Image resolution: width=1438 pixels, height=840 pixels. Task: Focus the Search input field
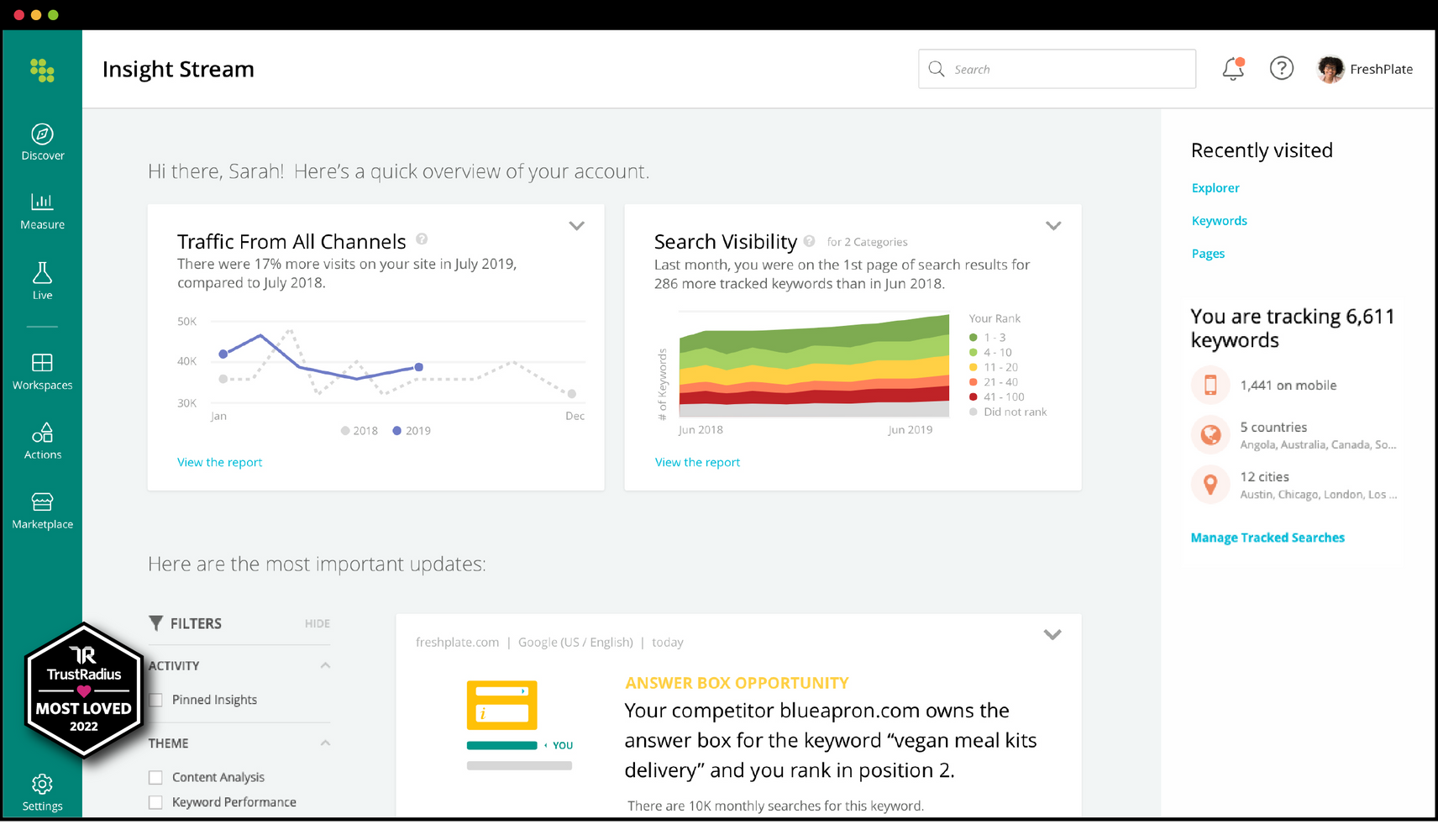[x=1057, y=69]
